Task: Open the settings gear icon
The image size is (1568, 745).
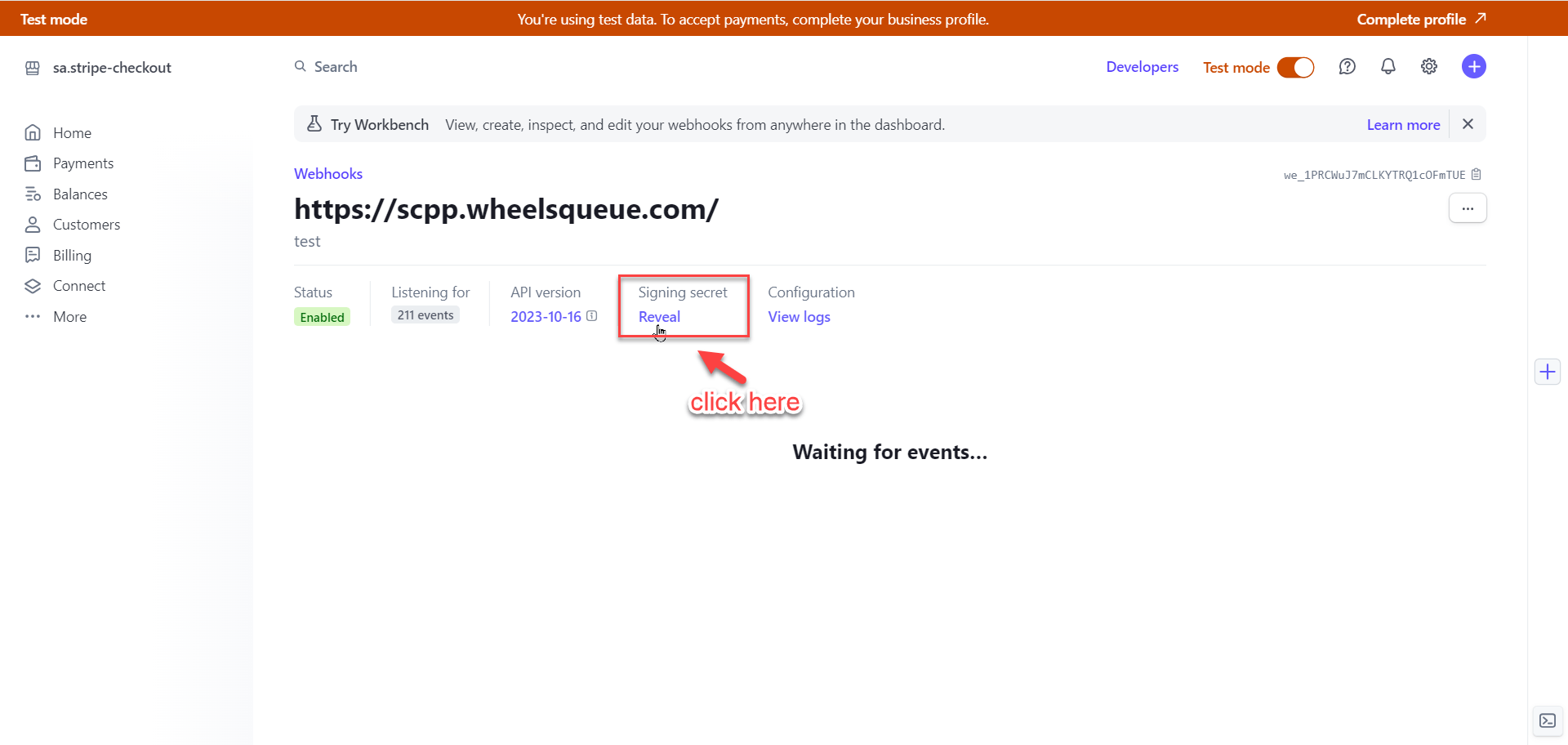Action: [x=1428, y=67]
